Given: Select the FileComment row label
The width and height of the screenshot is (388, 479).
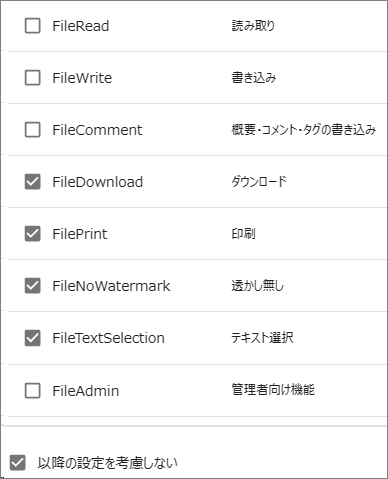Looking at the screenshot, I should click(x=97, y=130).
